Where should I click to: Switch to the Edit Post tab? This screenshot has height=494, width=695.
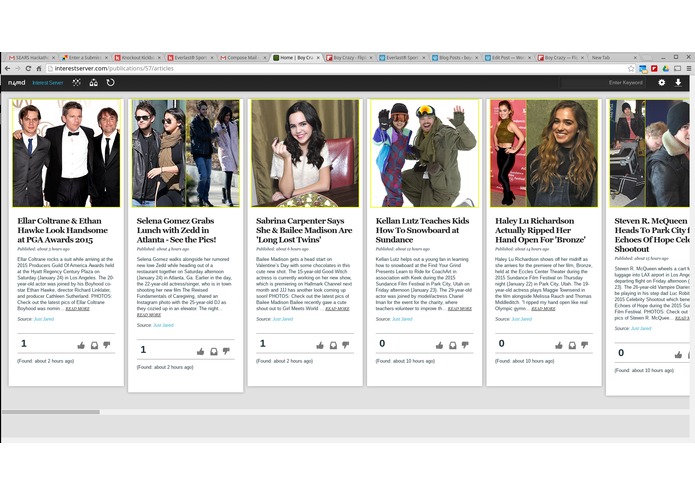pyautogui.click(x=508, y=58)
